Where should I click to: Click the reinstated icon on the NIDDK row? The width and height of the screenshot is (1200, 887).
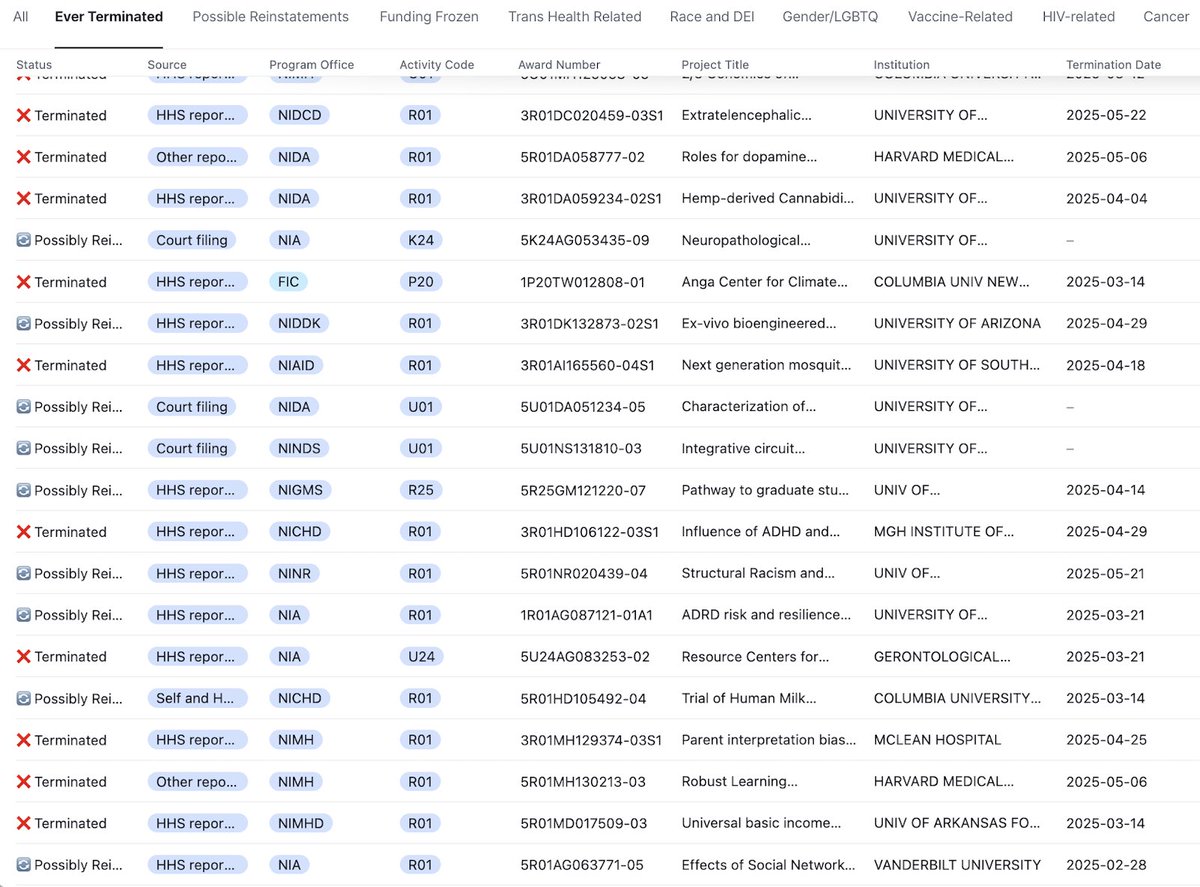tap(24, 324)
